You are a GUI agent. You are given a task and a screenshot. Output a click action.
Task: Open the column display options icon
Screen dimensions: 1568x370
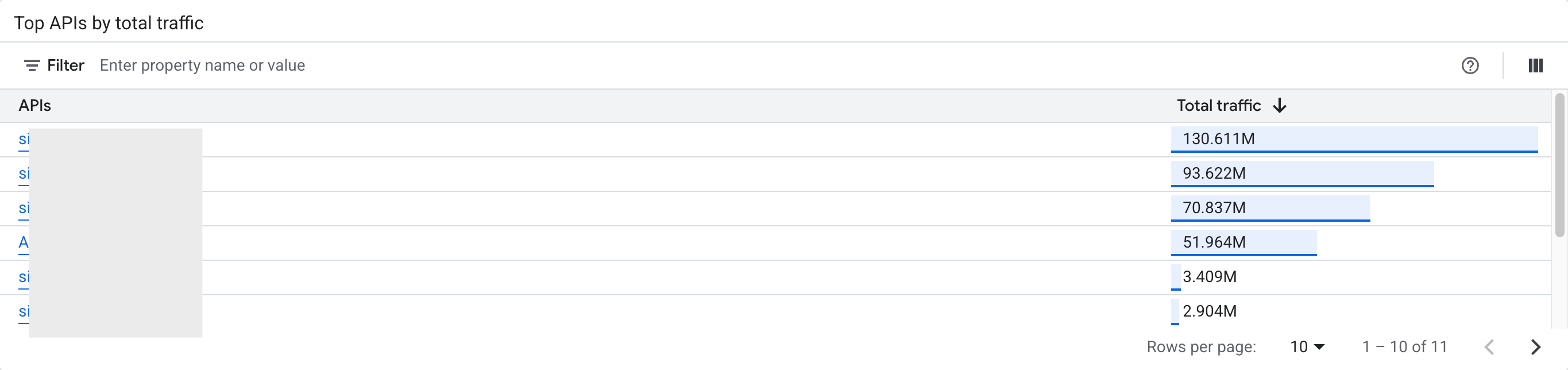pos(1536,65)
